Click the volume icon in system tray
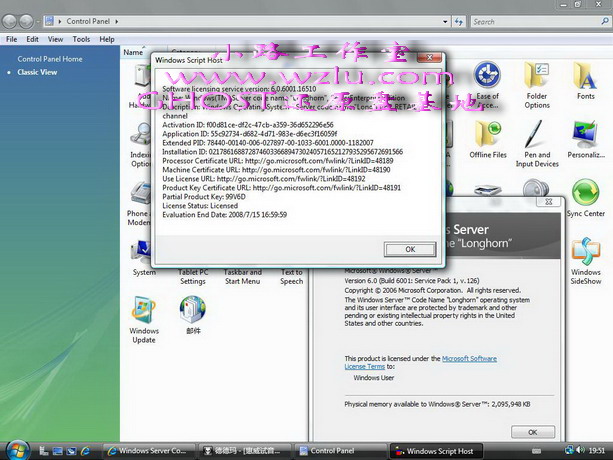This screenshot has height=460, width=613. pyautogui.click(x=581, y=450)
